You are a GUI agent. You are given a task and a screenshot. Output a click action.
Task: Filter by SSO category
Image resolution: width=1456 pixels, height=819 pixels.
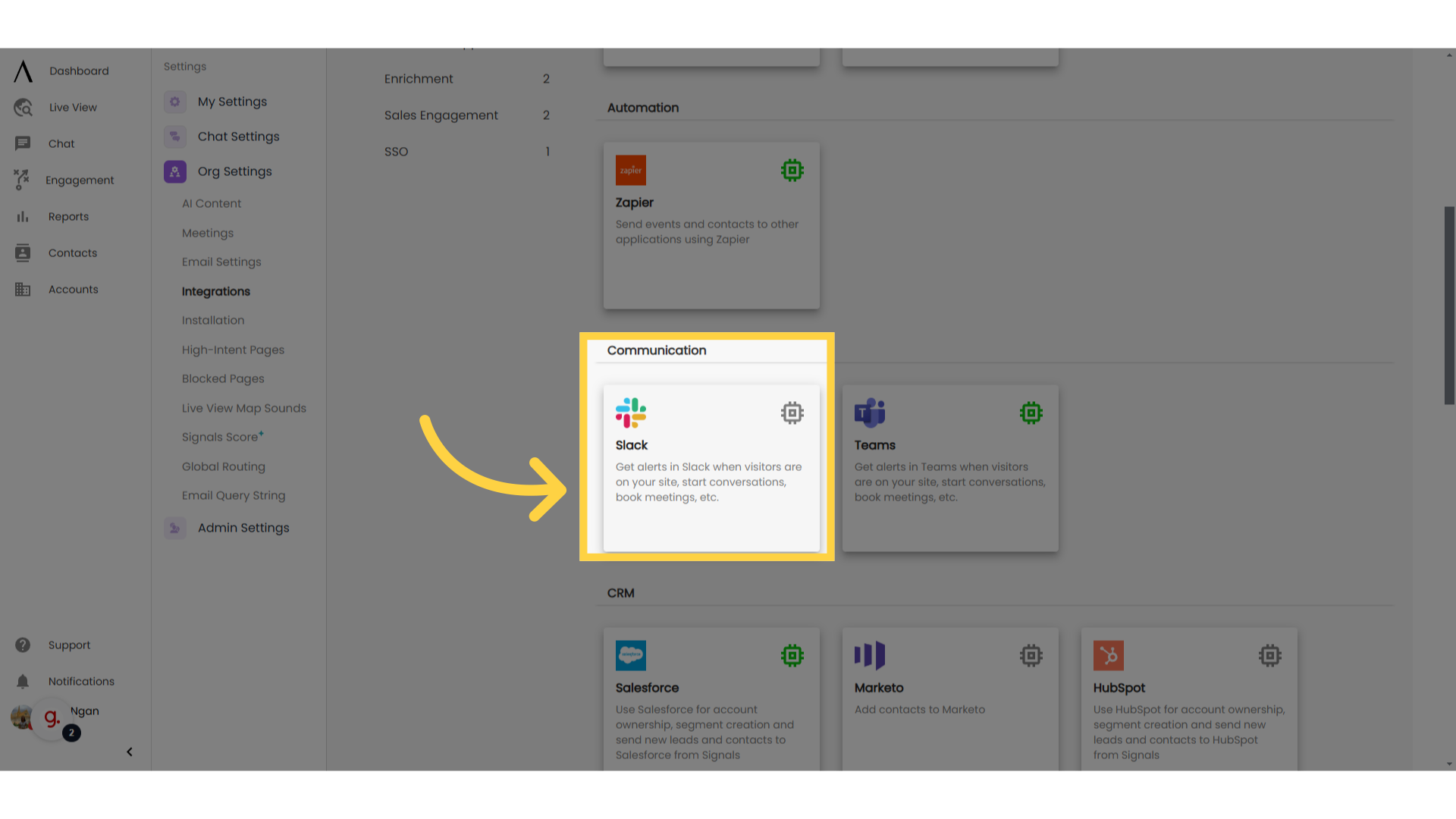[x=467, y=152]
